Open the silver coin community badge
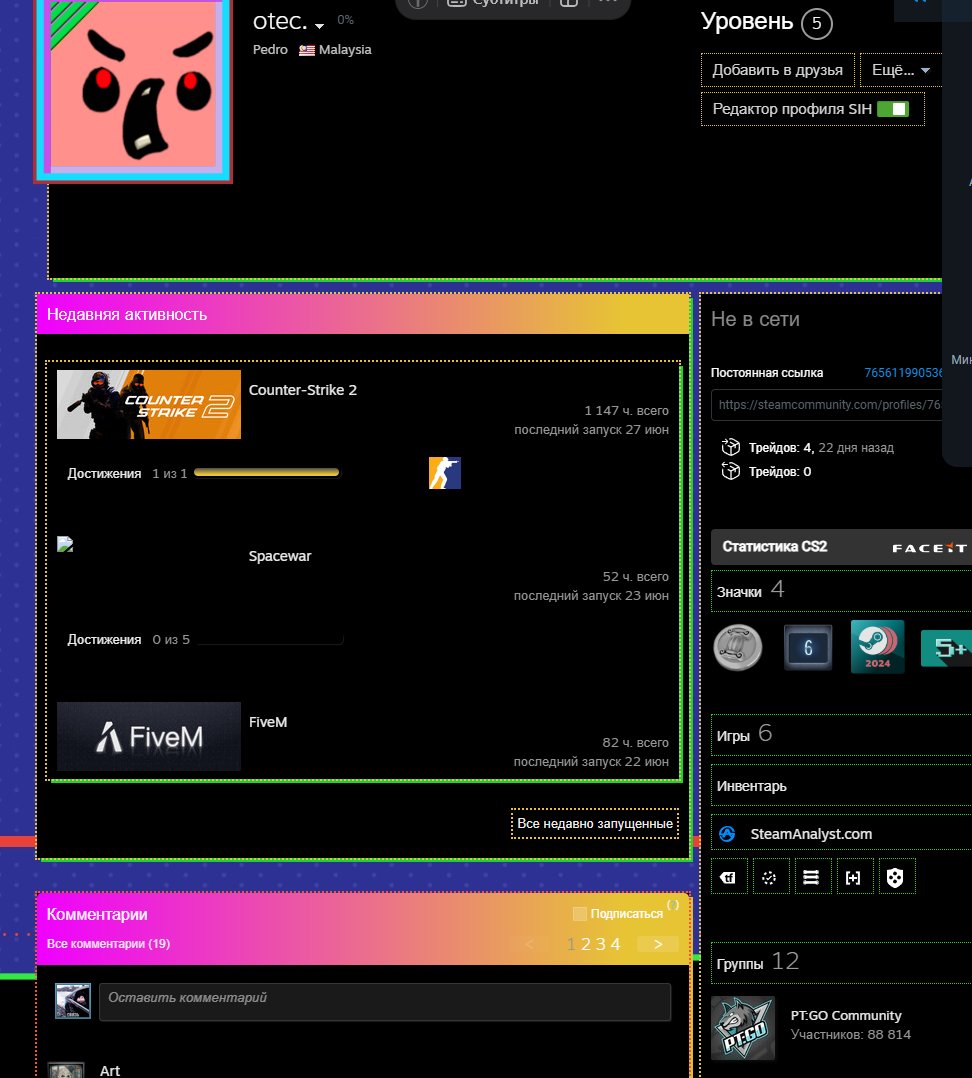This screenshot has width=972, height=1078. click(738, 647)
